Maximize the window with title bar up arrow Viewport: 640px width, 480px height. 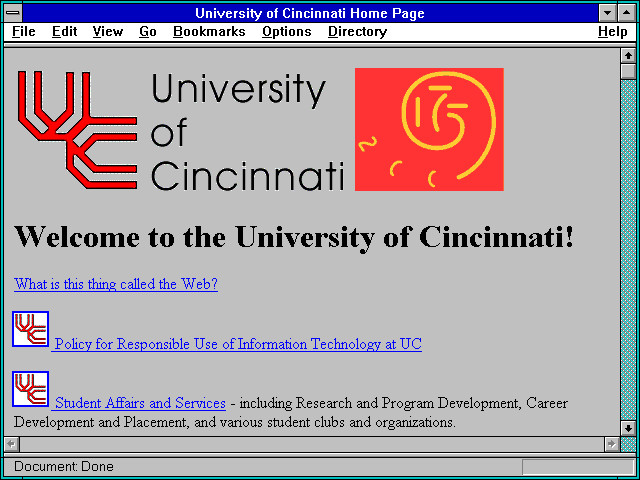626,13
